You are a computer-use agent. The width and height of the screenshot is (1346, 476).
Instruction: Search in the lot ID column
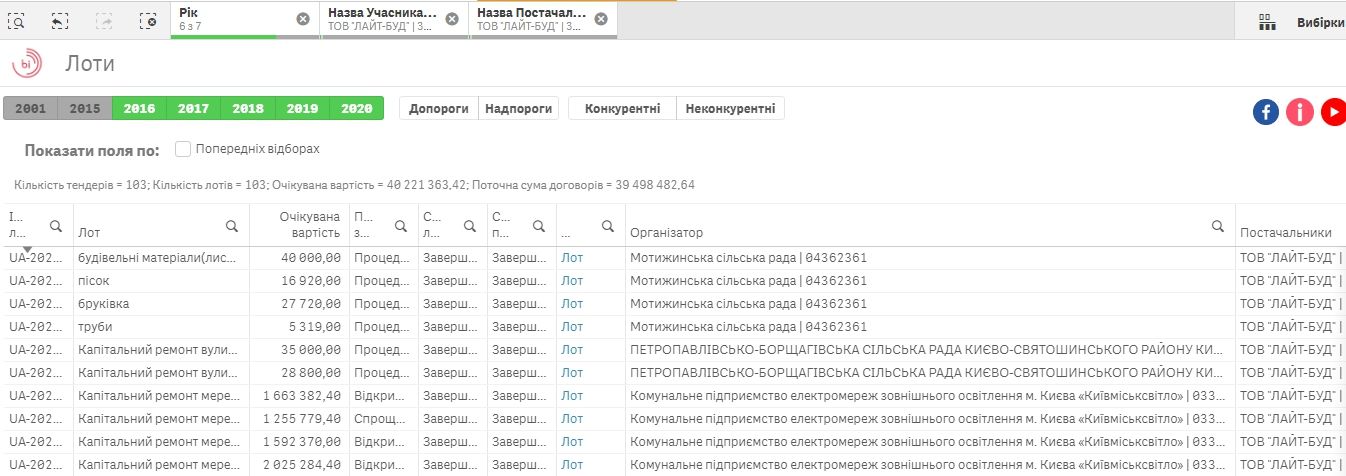point(56,226)
